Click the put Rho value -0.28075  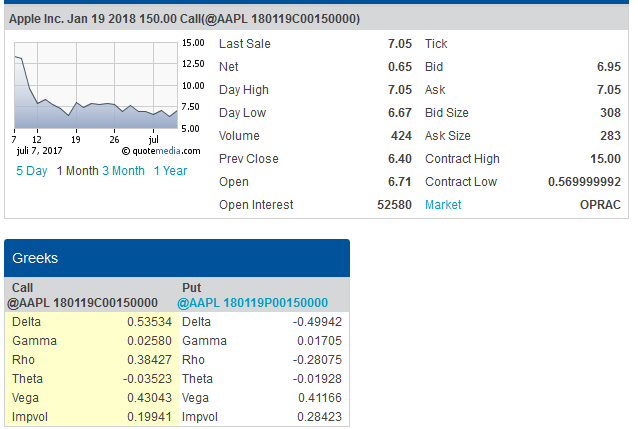click(x=317, y=360)
